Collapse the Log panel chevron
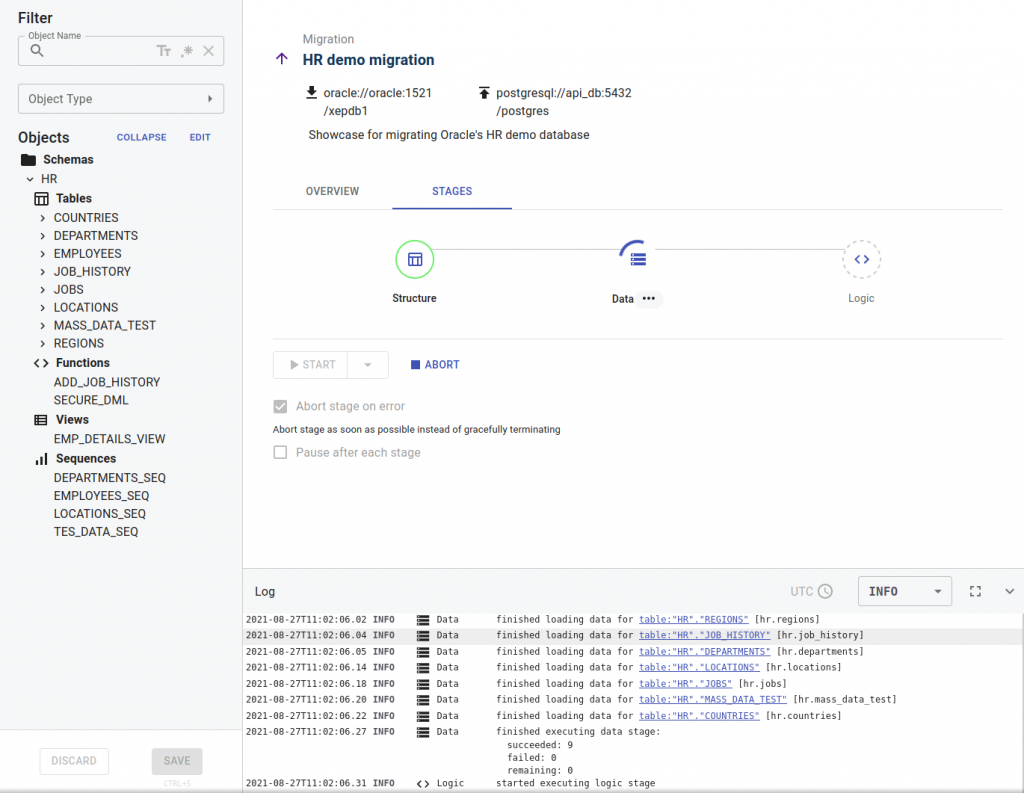This screenshot has height=793, width=1024. pos(1009,591)
